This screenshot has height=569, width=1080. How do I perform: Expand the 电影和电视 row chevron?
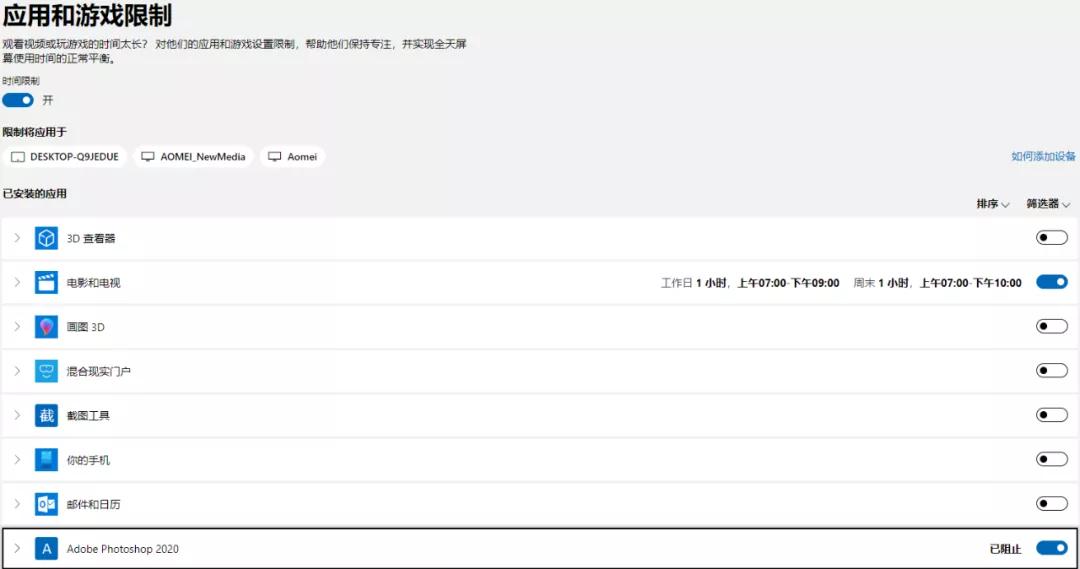tap(17, 282)
